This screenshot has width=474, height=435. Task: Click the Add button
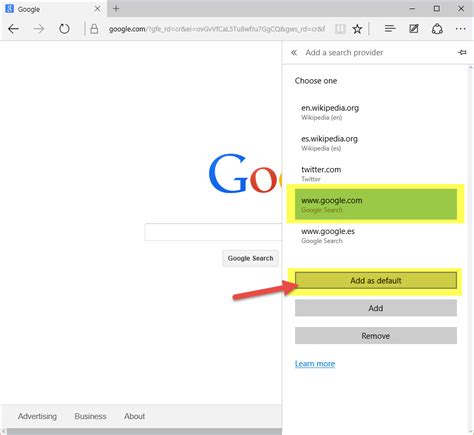[x=376, y=308]
